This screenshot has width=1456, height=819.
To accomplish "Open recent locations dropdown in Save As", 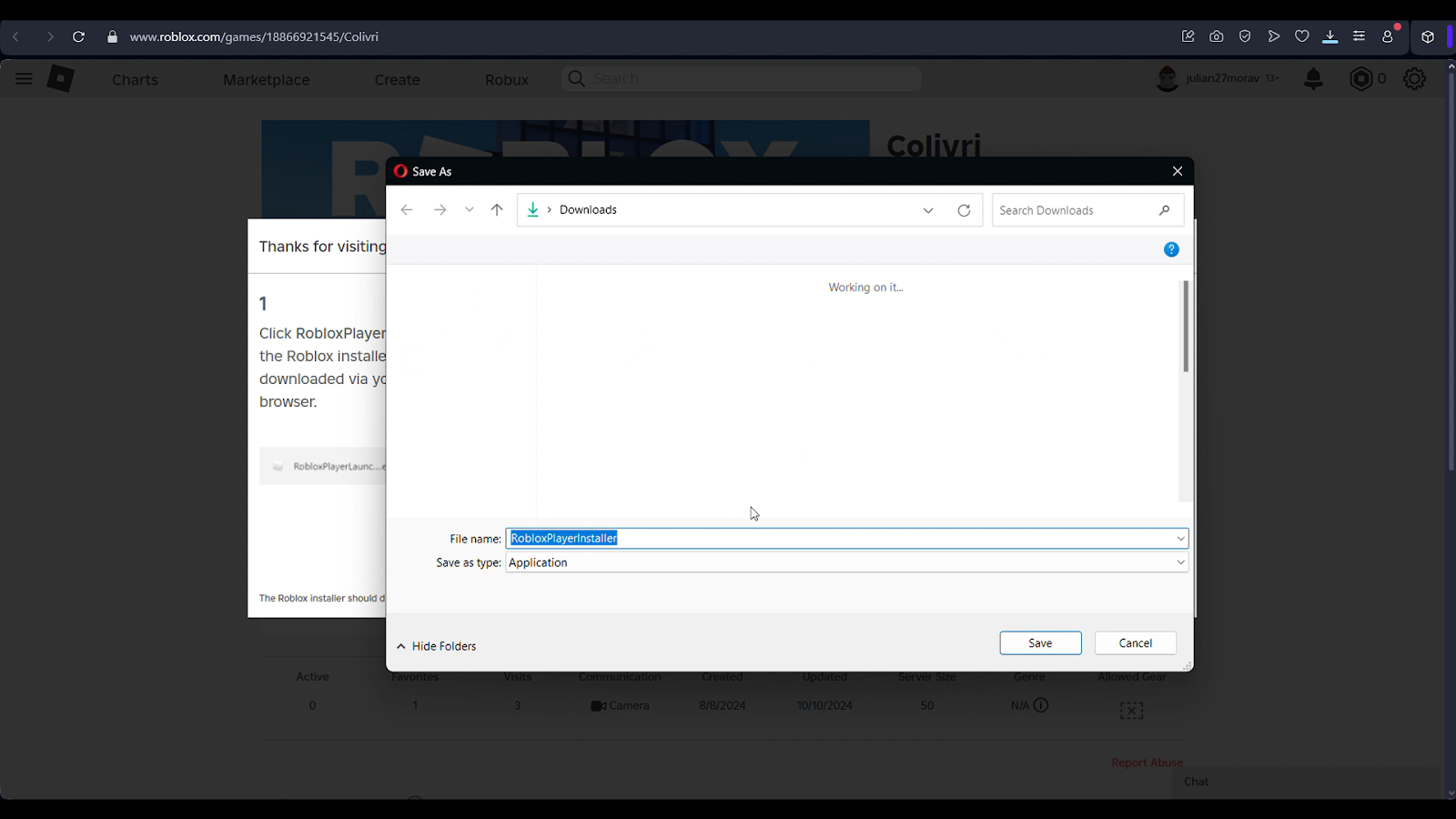I will pyautogui.click(x=470, y=210).
